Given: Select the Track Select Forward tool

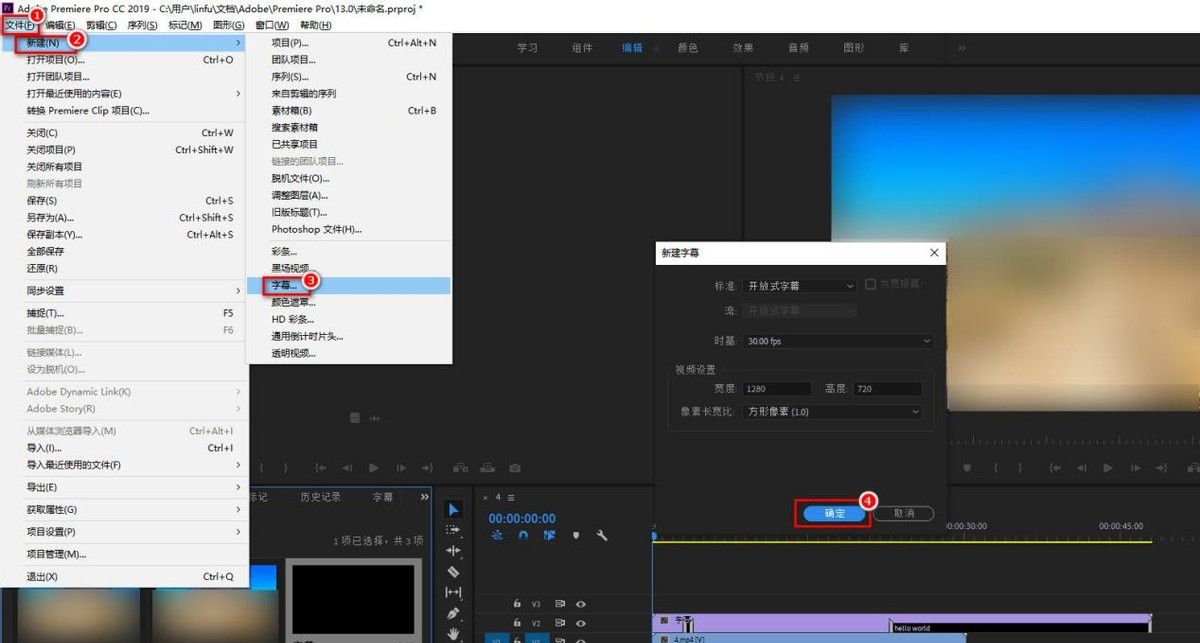Looking at the screenshot, I should [453, 530].
